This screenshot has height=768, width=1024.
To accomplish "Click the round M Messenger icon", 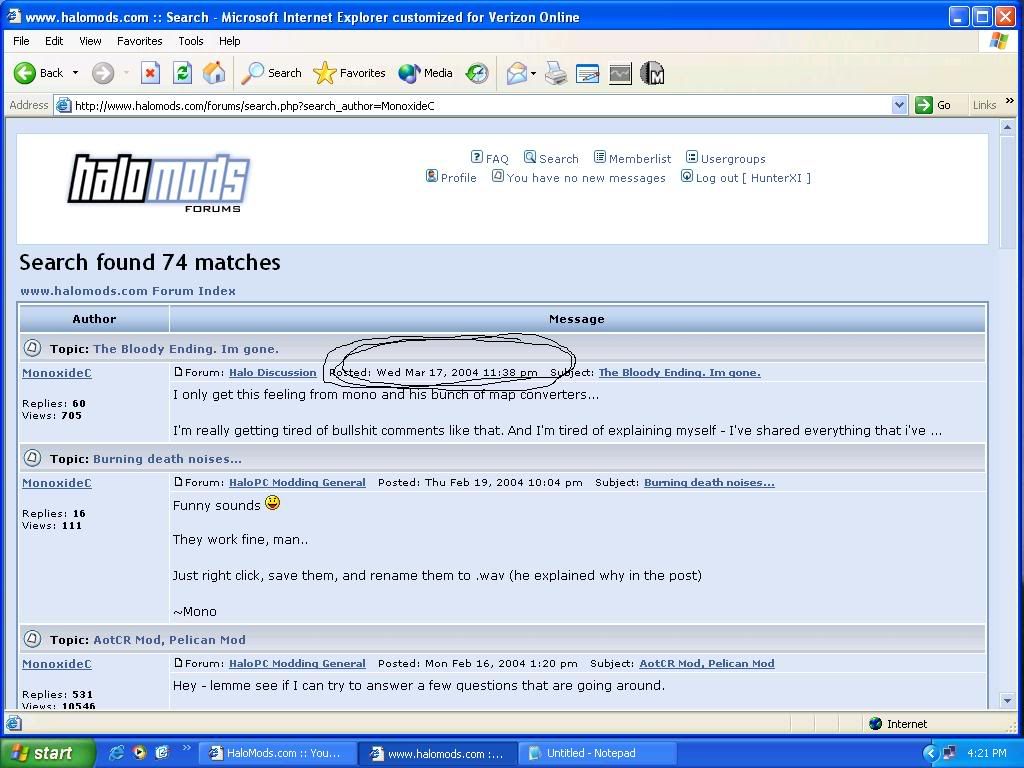I will click(x=652, y=73).
